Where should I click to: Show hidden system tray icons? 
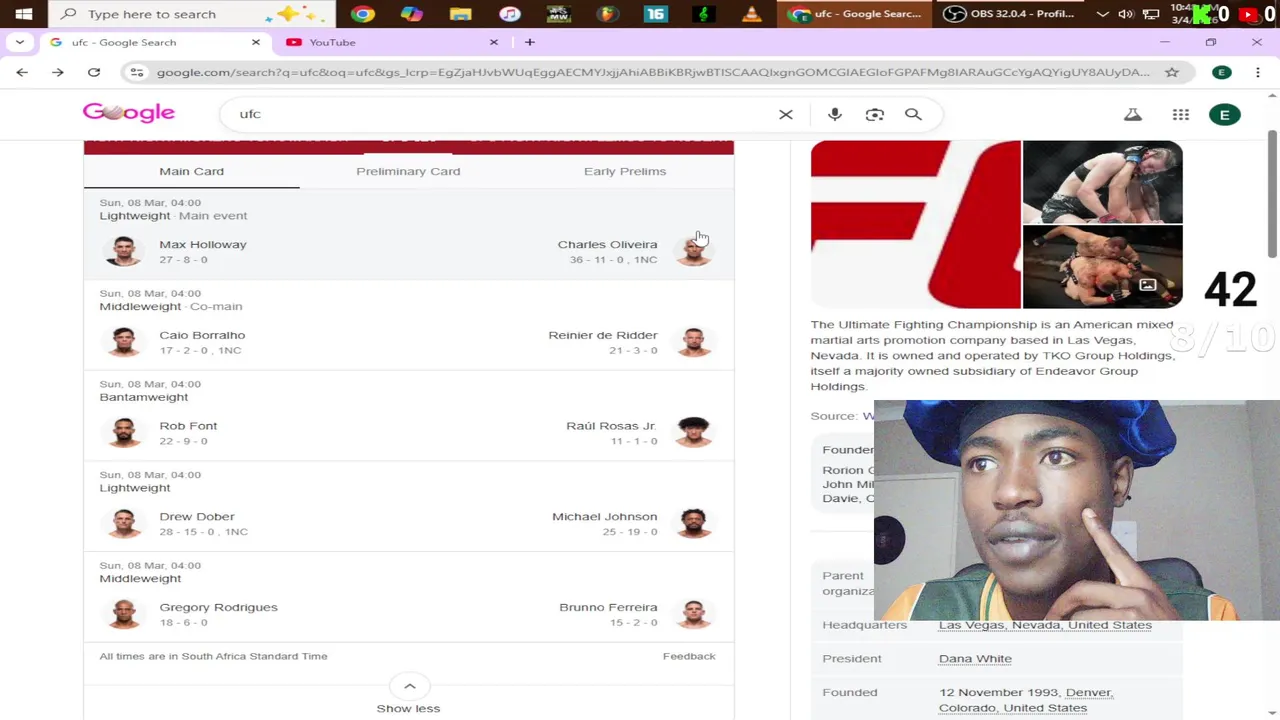(x=1102, y=14)
